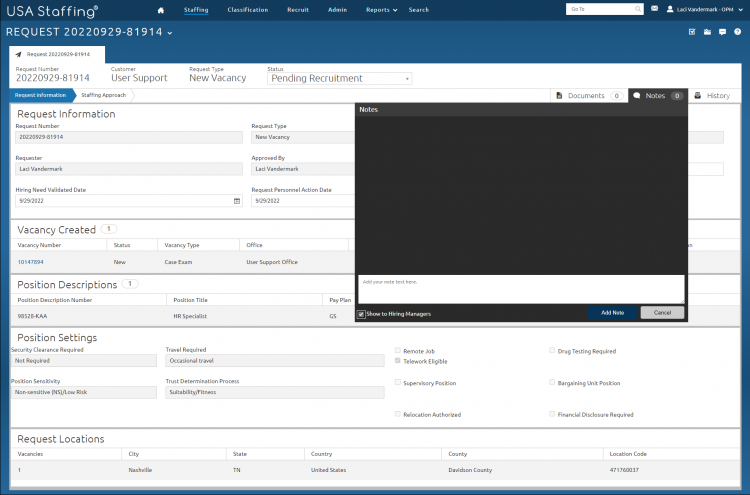Click the Davidson County cell
The height and width of the screenshot is (495, 750).
click(470, 470)
